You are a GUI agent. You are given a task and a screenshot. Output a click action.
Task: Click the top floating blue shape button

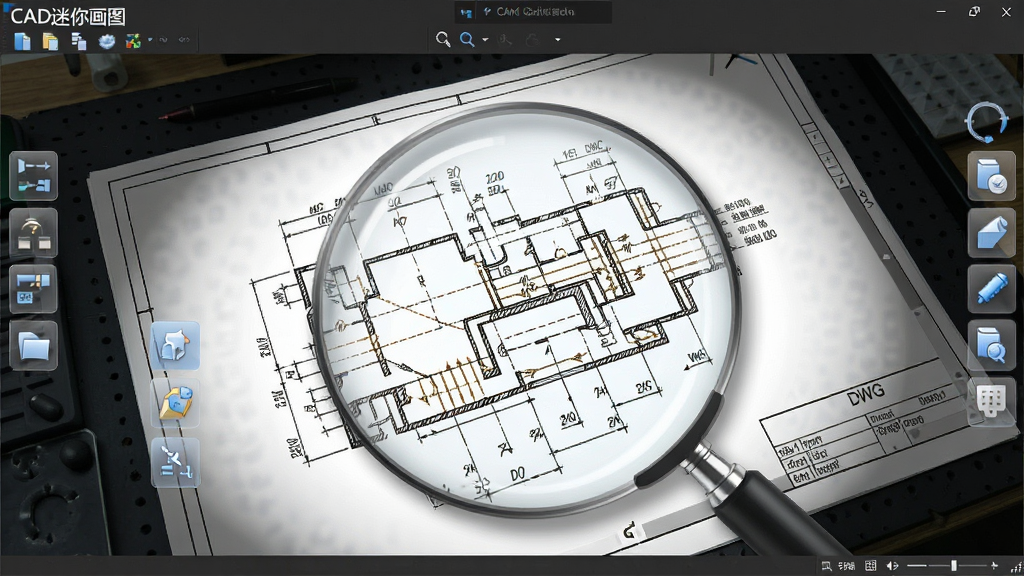click(176, 345)
